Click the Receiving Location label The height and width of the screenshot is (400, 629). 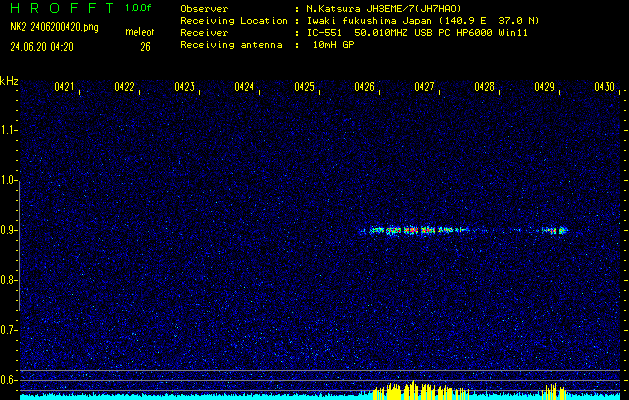pyautogui.click(x=234, y=21)
